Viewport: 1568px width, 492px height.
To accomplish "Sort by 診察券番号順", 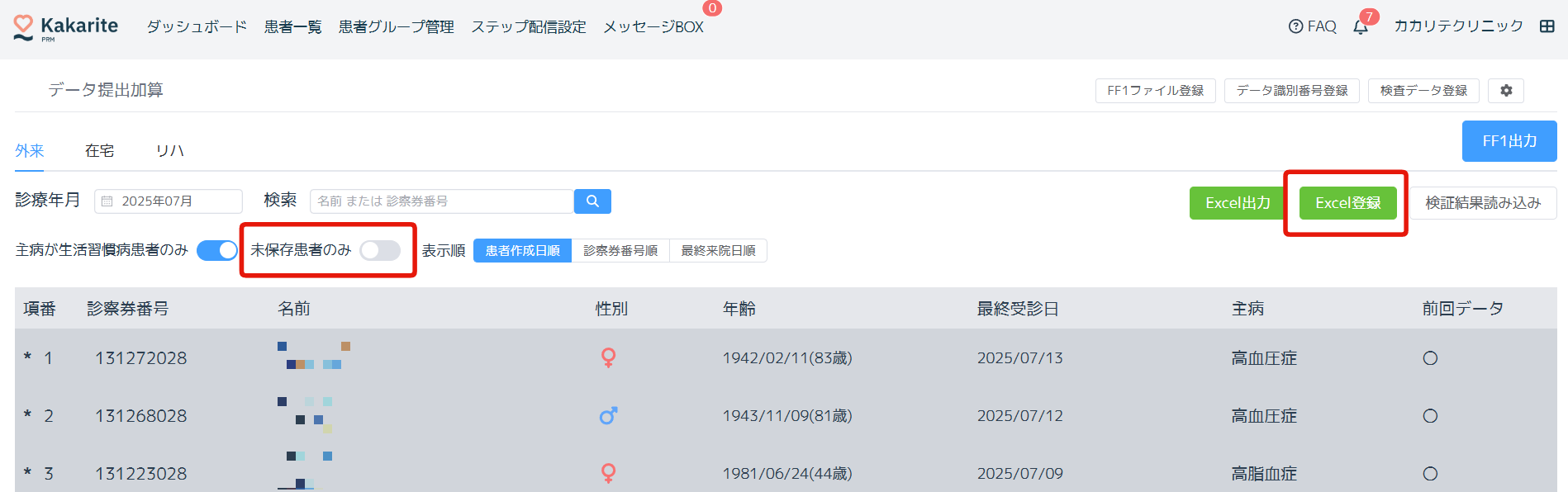I will 620,251.
